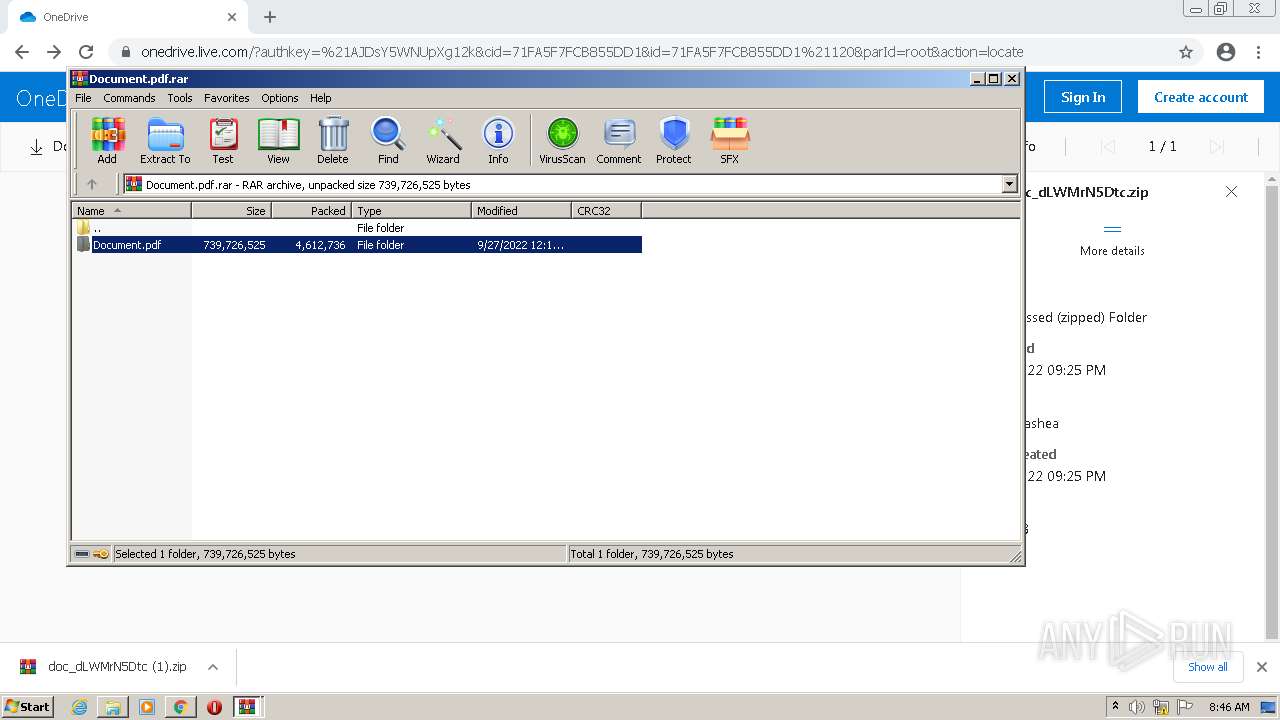Open Chrome from the taskbar

[x=180, y=707]
